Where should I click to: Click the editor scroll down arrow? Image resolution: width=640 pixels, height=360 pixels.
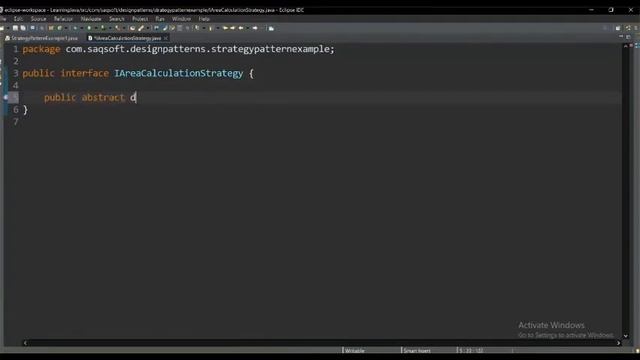(625, 336)
